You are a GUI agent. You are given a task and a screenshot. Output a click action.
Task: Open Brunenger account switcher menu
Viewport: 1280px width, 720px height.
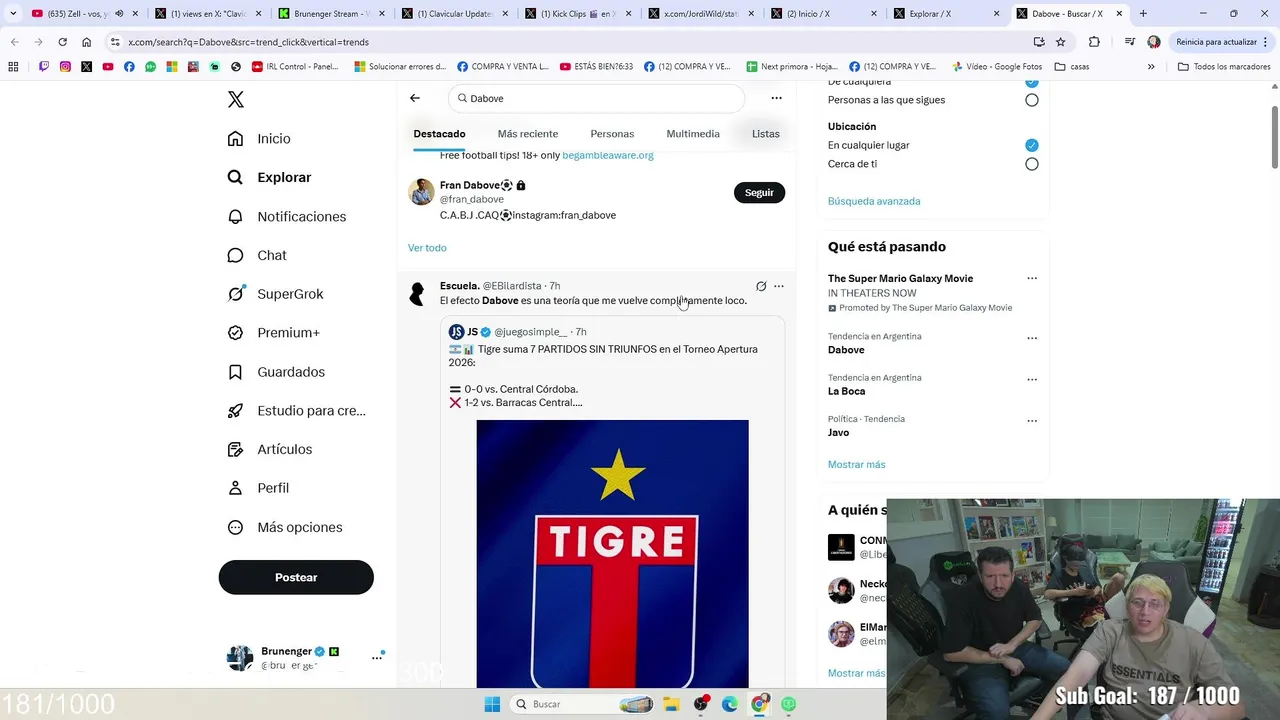305,657
